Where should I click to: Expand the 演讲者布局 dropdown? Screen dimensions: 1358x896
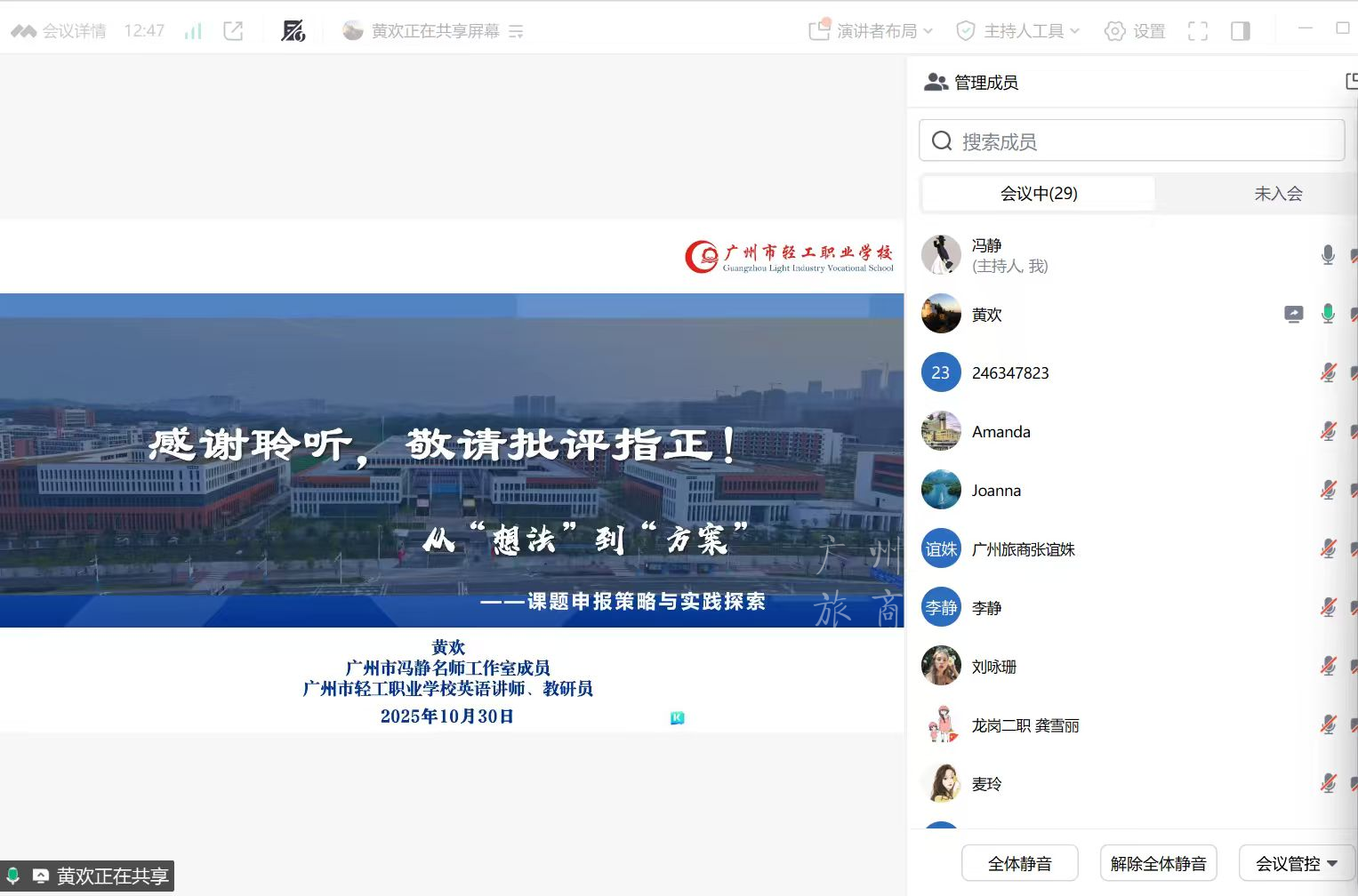871,31
